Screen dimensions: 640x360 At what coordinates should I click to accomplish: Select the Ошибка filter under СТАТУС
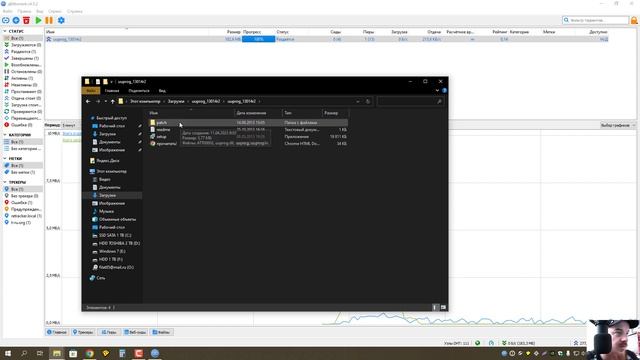click(x=18, y=125)
